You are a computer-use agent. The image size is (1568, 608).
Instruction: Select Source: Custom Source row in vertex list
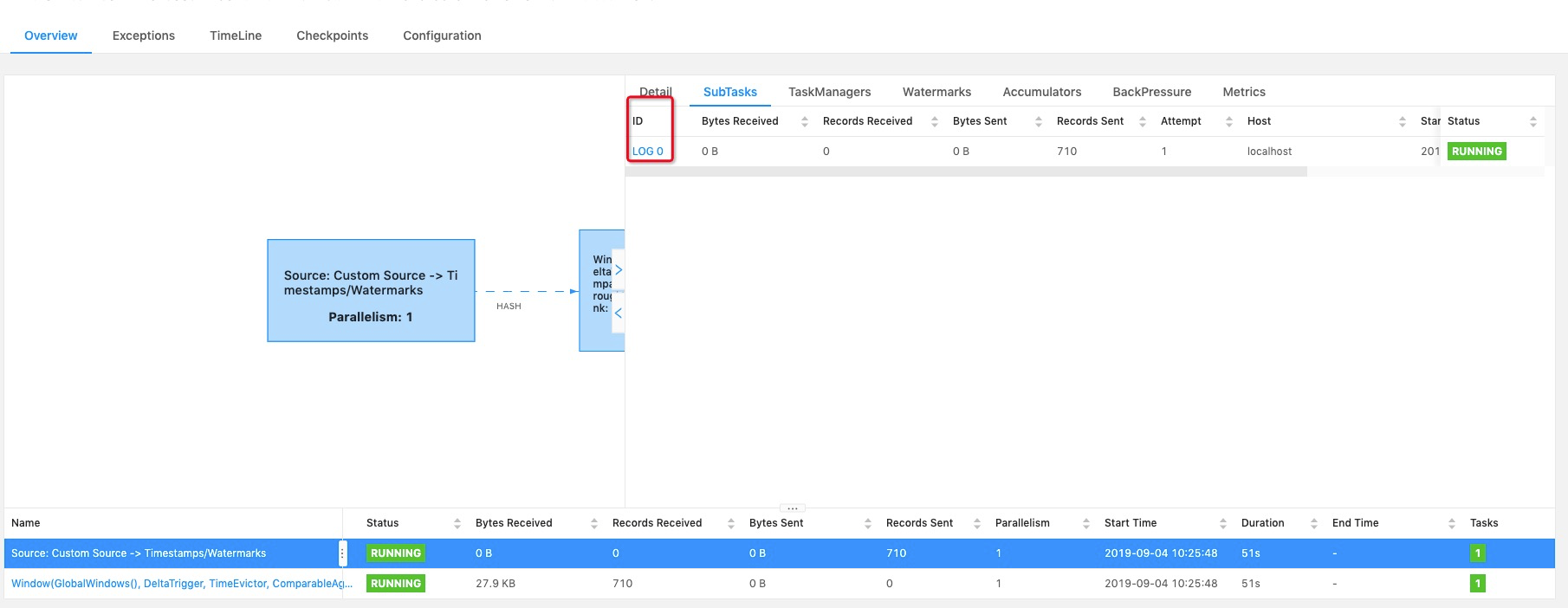tap(780, 553)
